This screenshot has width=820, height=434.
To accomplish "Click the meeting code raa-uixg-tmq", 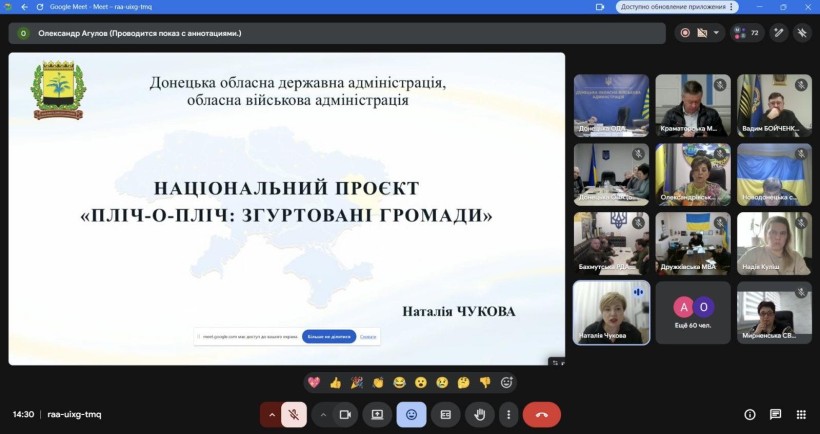I will [x=74, y=414].
